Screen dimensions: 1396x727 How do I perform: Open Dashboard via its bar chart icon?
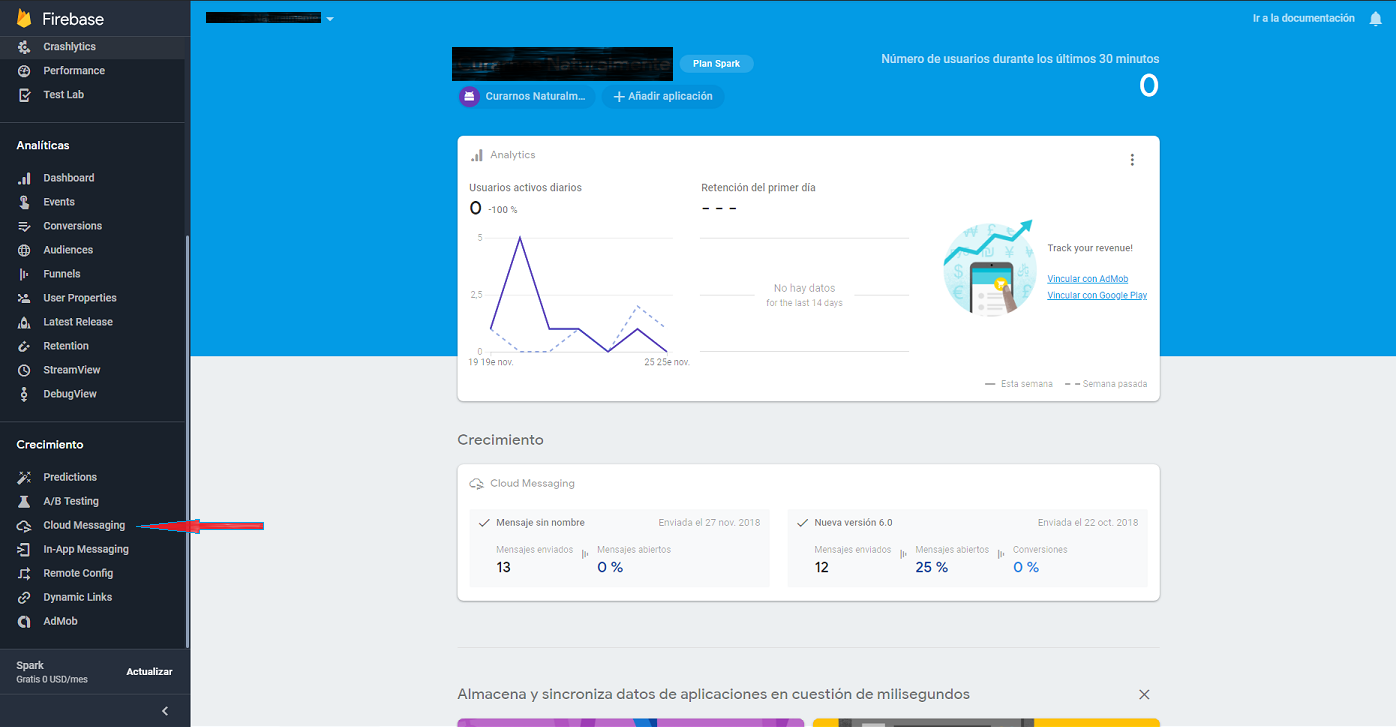(25, 178)
